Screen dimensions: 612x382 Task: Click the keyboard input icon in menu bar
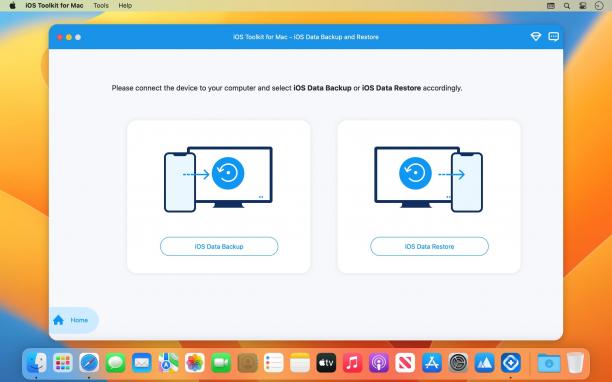point(551,6)
